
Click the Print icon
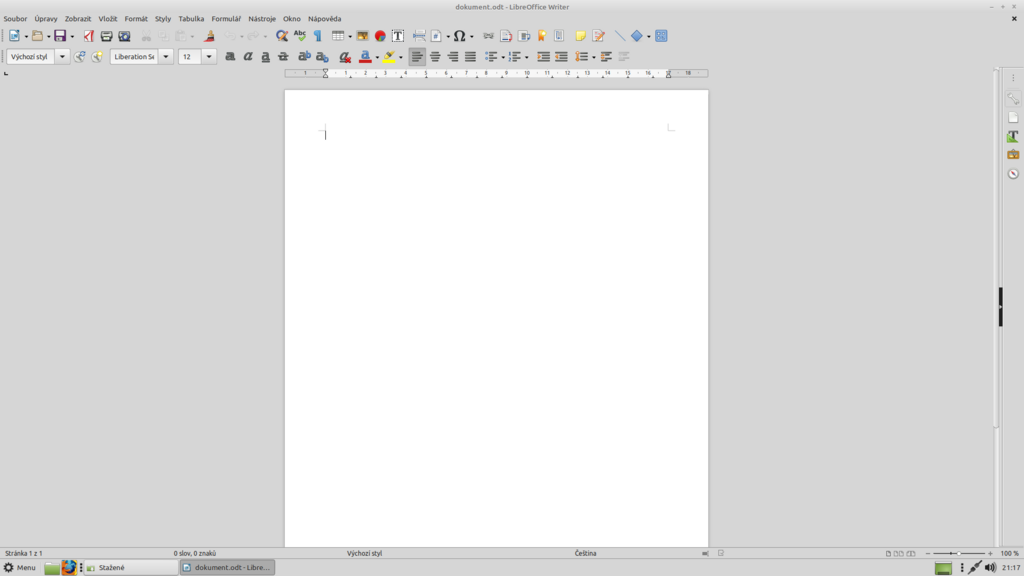tap(106, 36)
